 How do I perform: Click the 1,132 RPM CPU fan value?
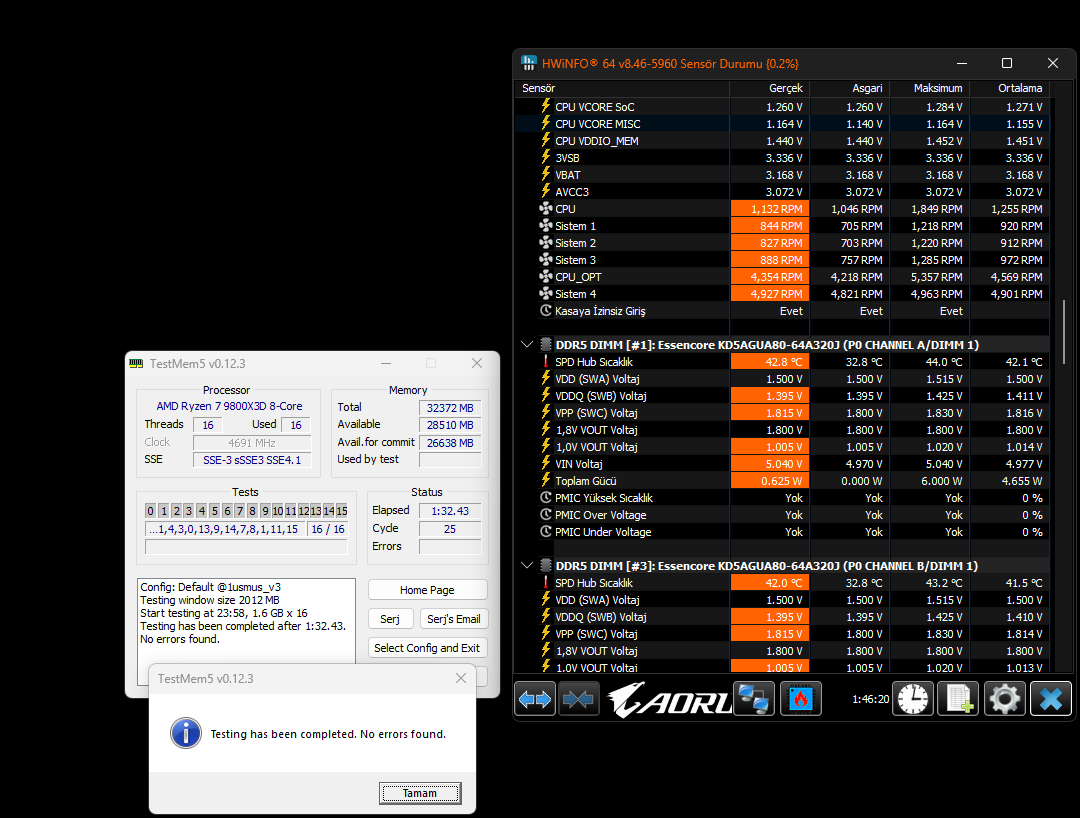(x=770, y=209)
